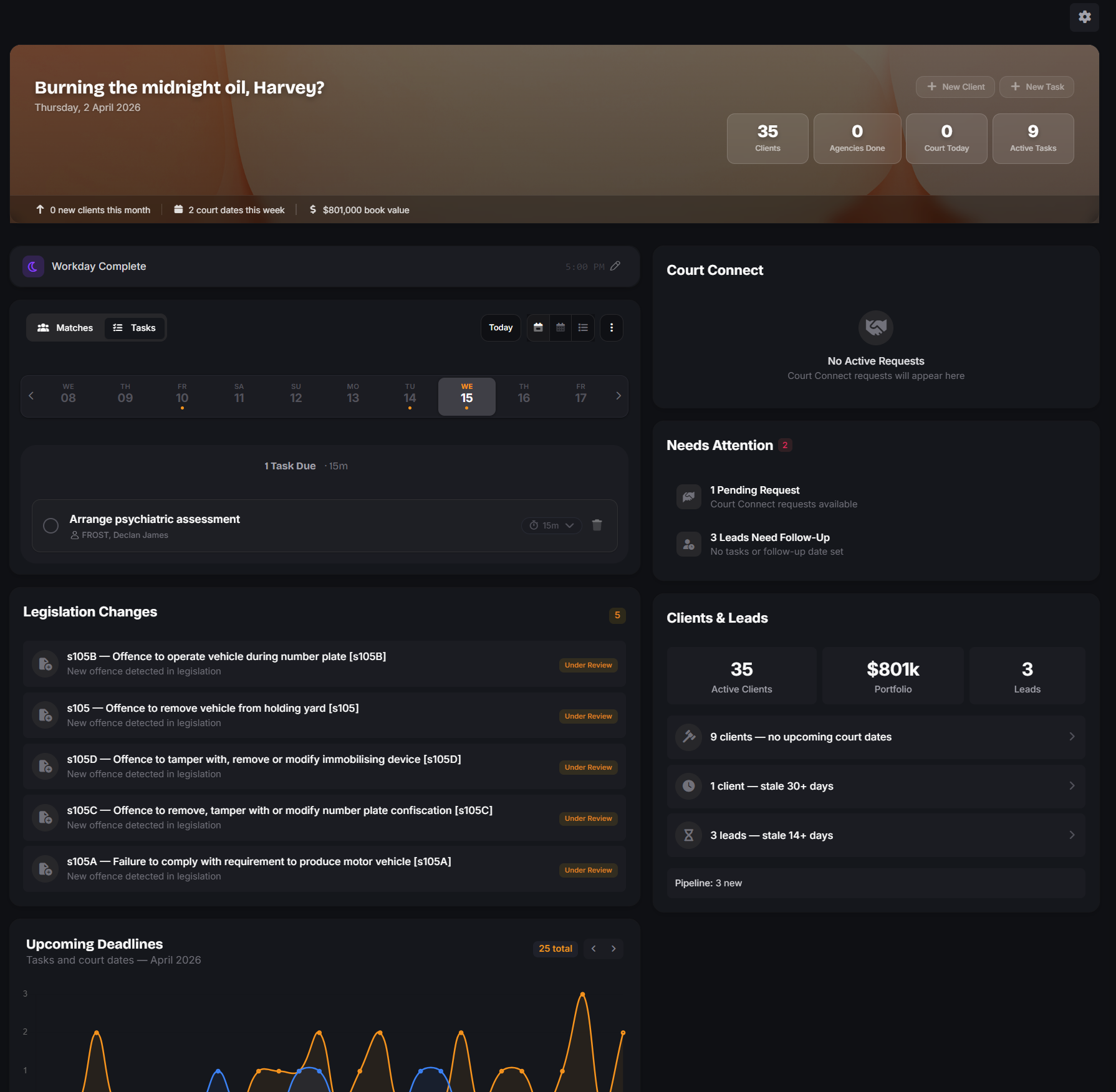Switch to the list view icon
This screenshot has height=1092, width=1116.
[583, 328]
